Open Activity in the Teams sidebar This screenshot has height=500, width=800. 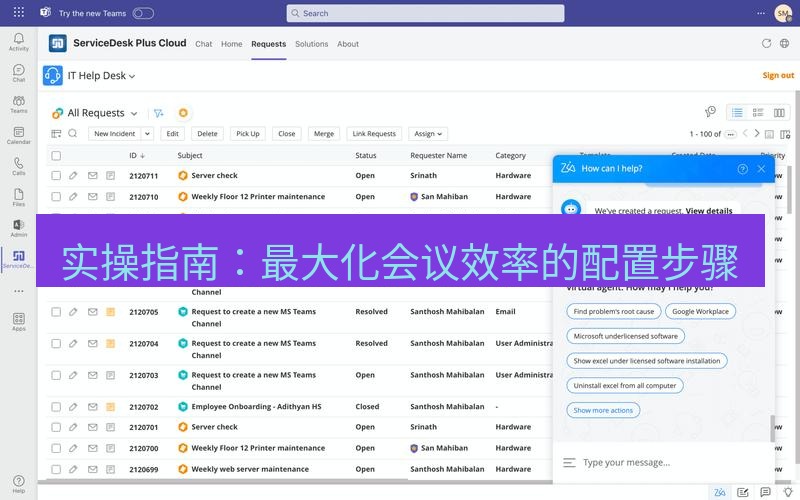(19, 42)
